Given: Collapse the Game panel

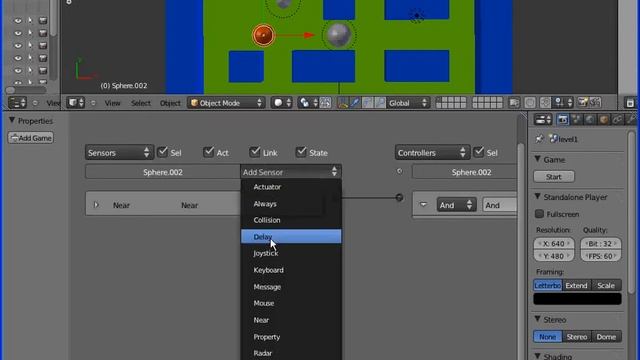Looking at the screenshot, I should click(538, 159).
